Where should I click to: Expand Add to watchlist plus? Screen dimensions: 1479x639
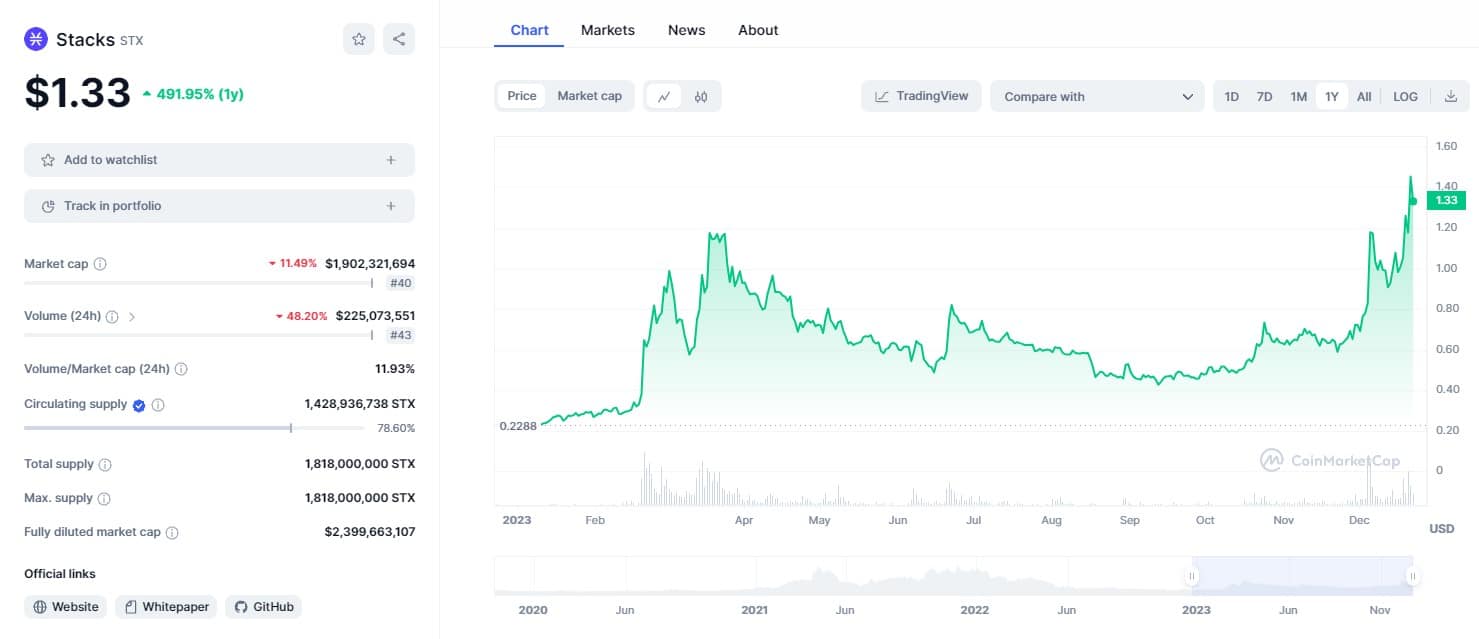(x=391, y=160)
